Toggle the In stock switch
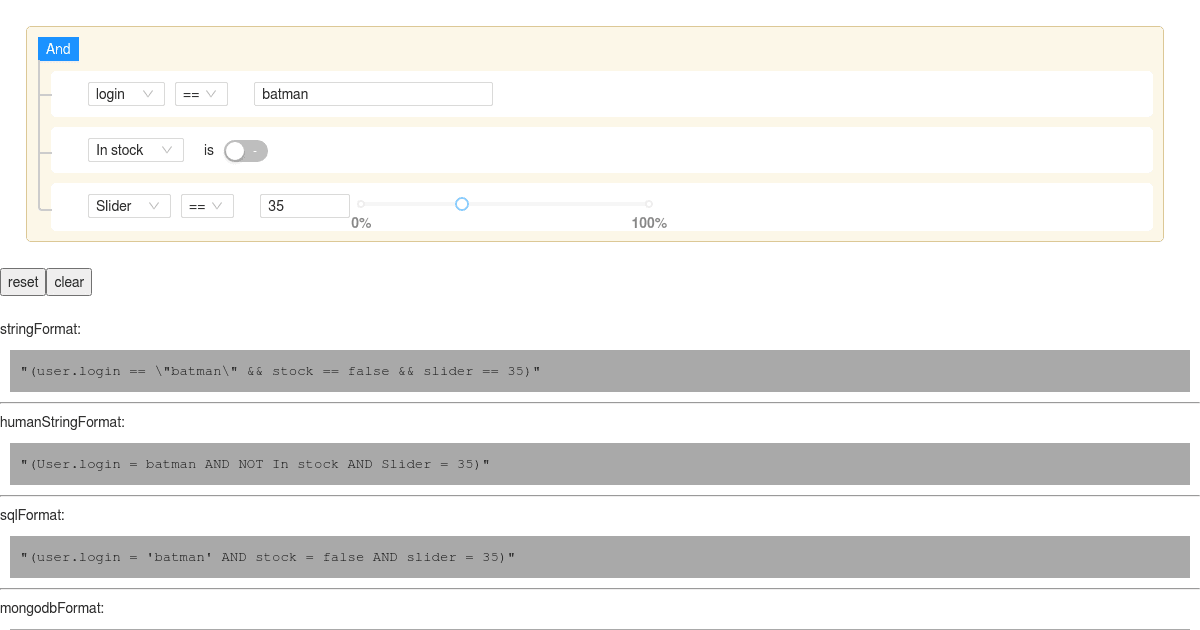The image size is (1200, 630). point(246,151)
